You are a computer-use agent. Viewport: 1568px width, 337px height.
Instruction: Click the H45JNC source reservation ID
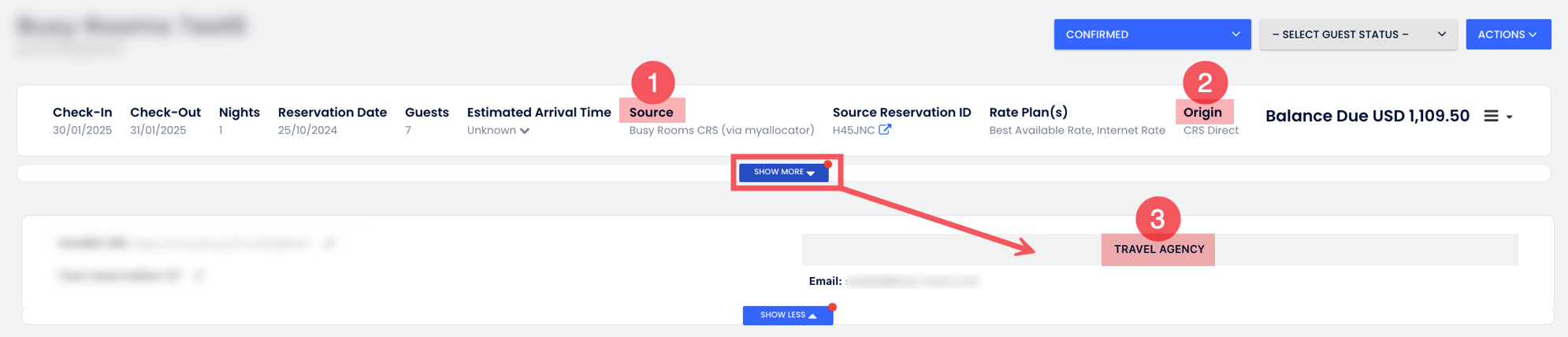[x=853, y=131]
